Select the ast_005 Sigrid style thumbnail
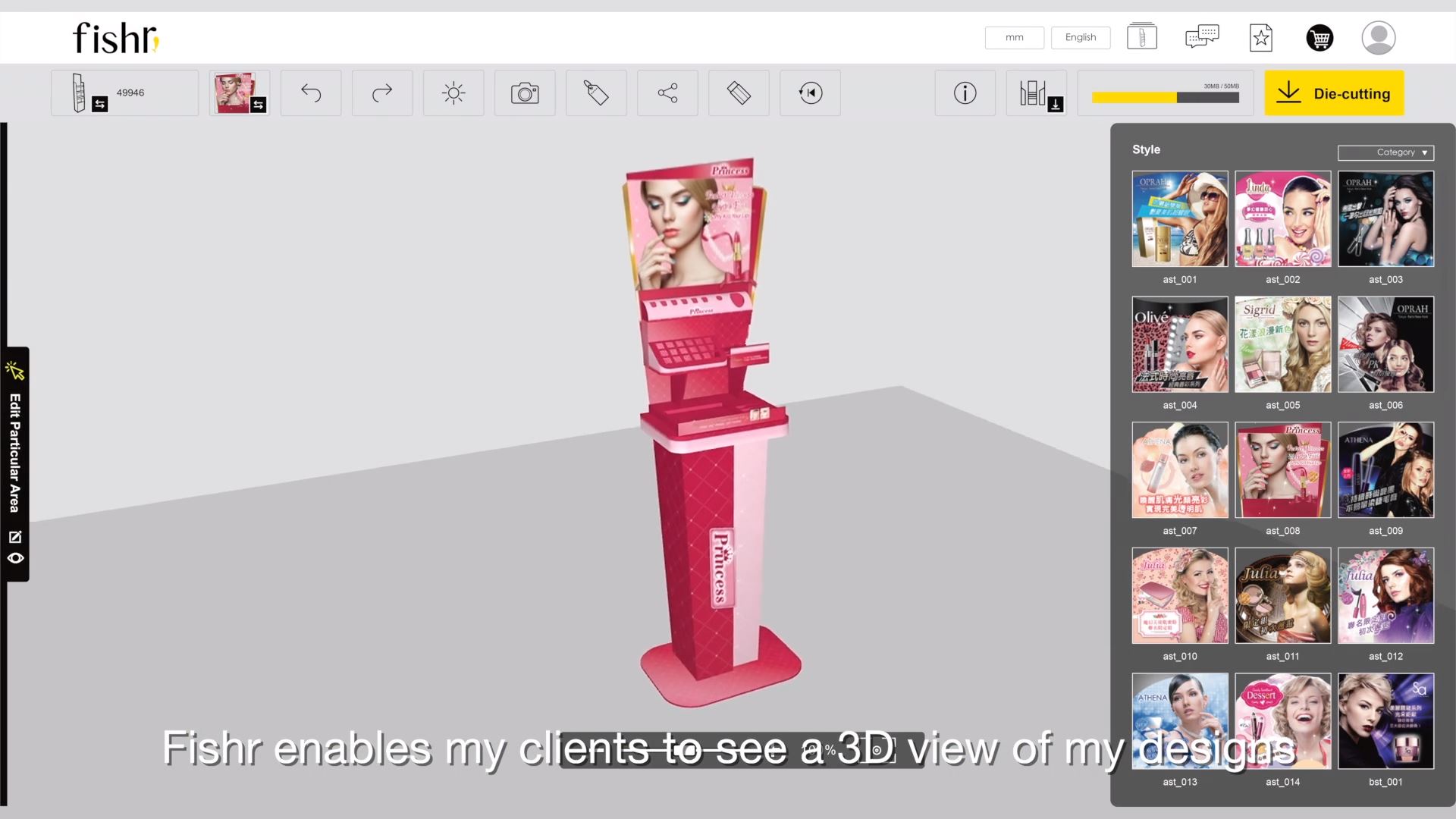 (1282, 344)
